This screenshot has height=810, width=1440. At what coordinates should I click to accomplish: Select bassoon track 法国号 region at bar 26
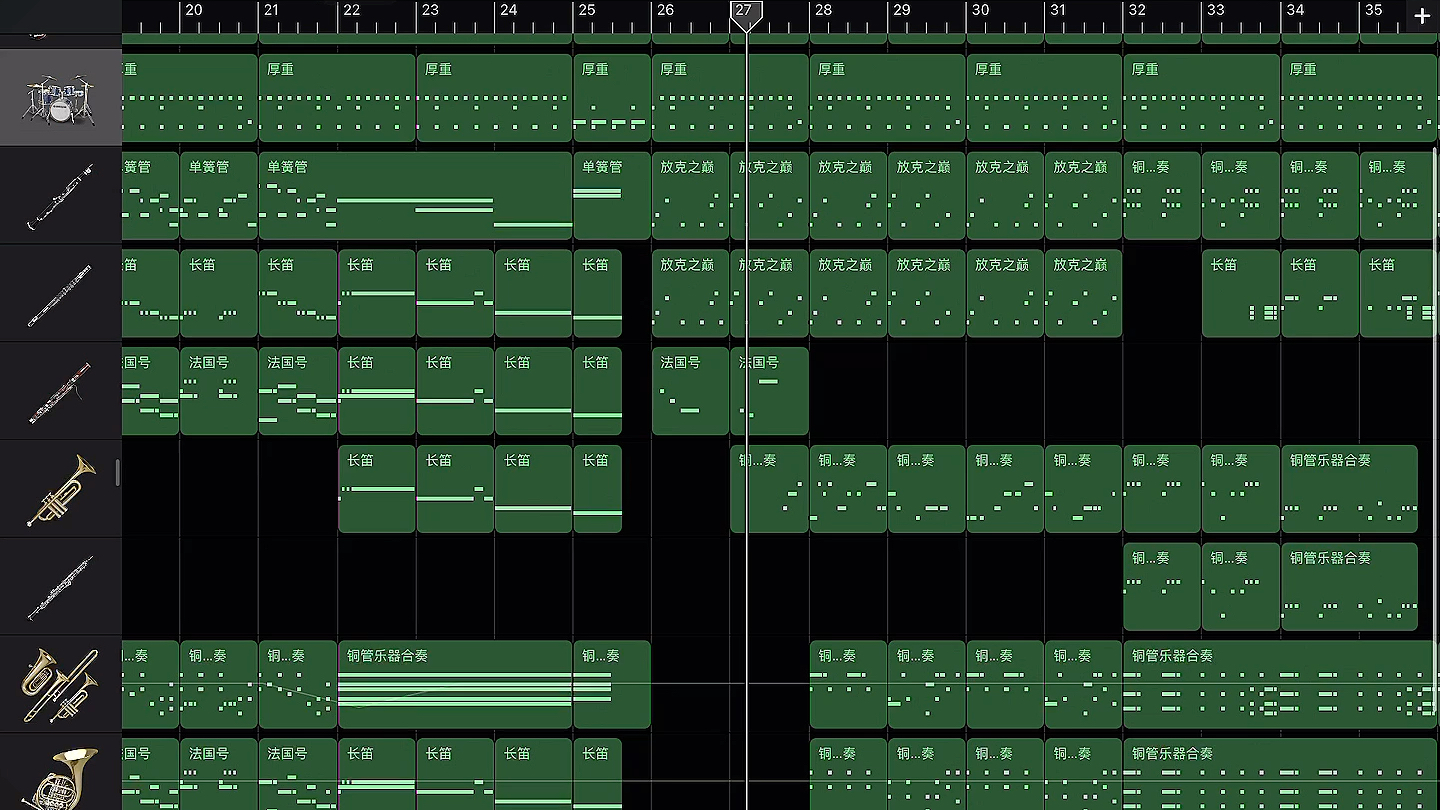click(x=690, y=391)
